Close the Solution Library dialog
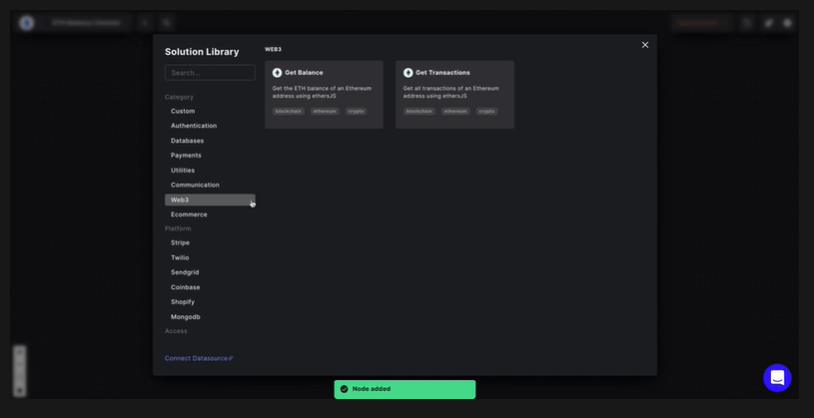This screenshot has height=418, width=814. (645, 45)
